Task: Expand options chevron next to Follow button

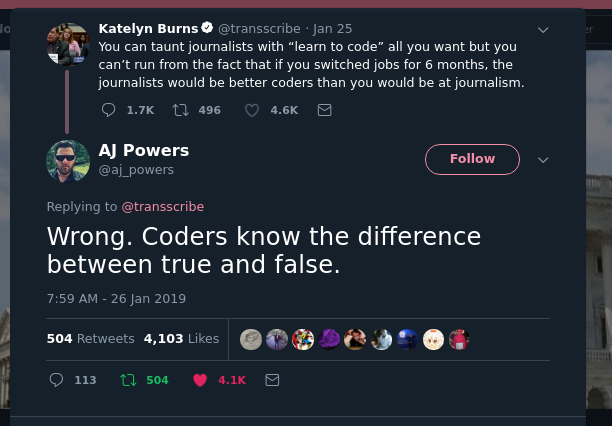Action: [x=543, y=160]
